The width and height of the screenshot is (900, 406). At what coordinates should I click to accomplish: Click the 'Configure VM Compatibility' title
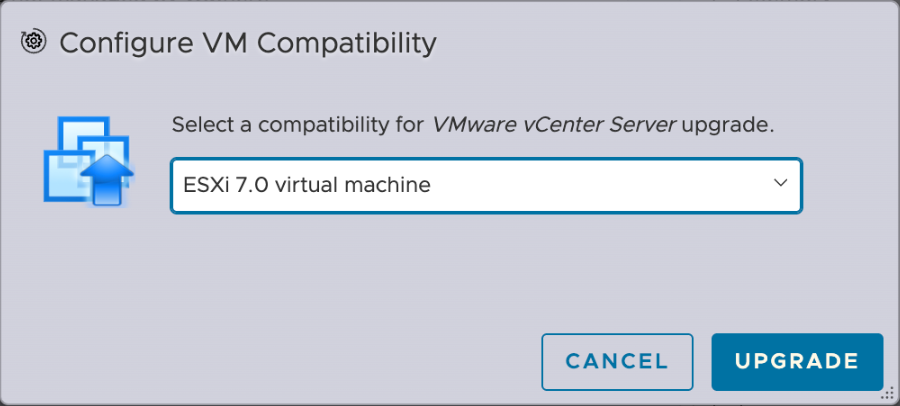tap(248, 44)
